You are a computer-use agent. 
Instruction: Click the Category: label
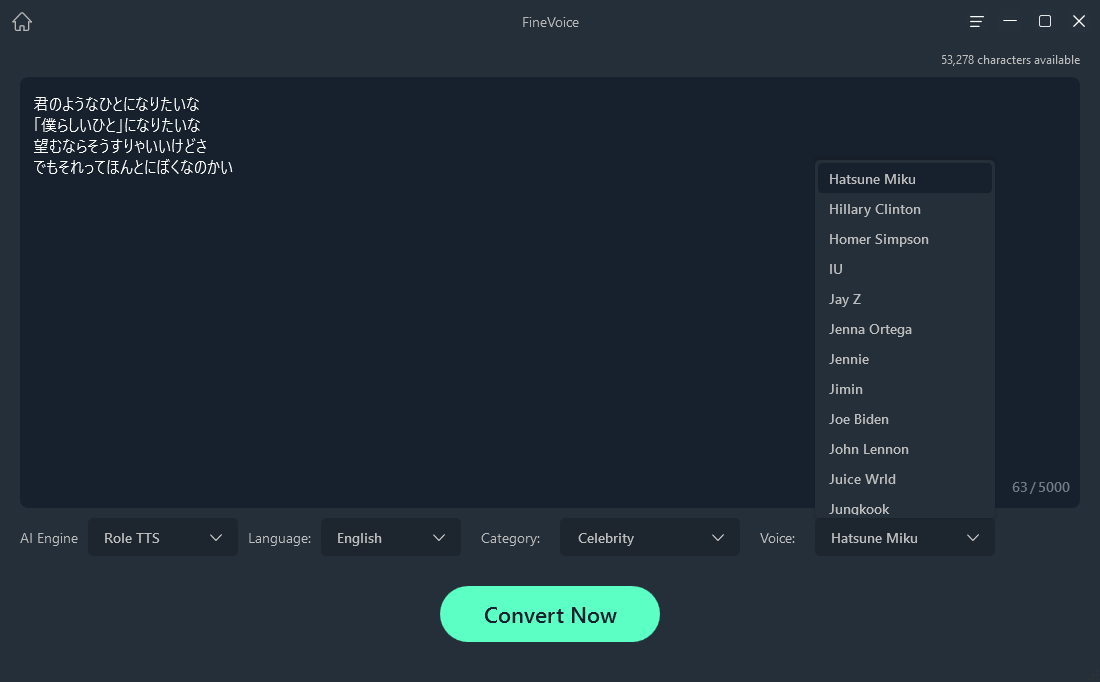coord(510,538)
